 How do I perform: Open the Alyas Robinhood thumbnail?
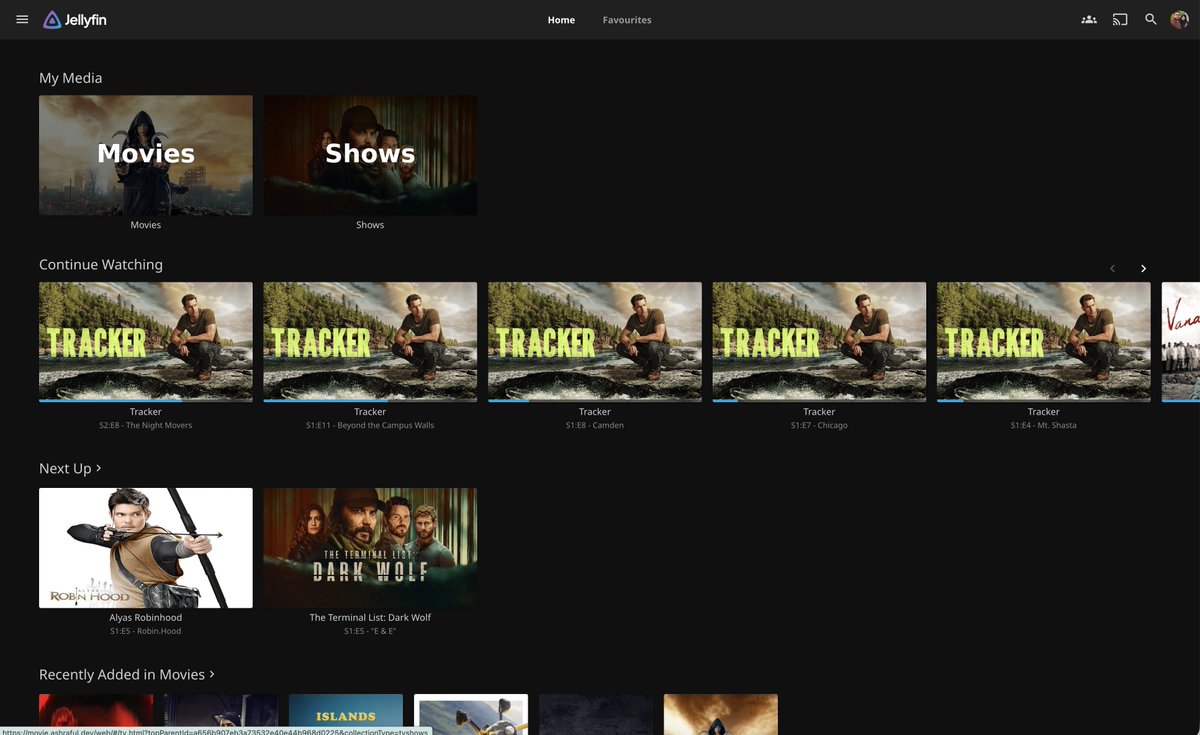coord(146,548)
